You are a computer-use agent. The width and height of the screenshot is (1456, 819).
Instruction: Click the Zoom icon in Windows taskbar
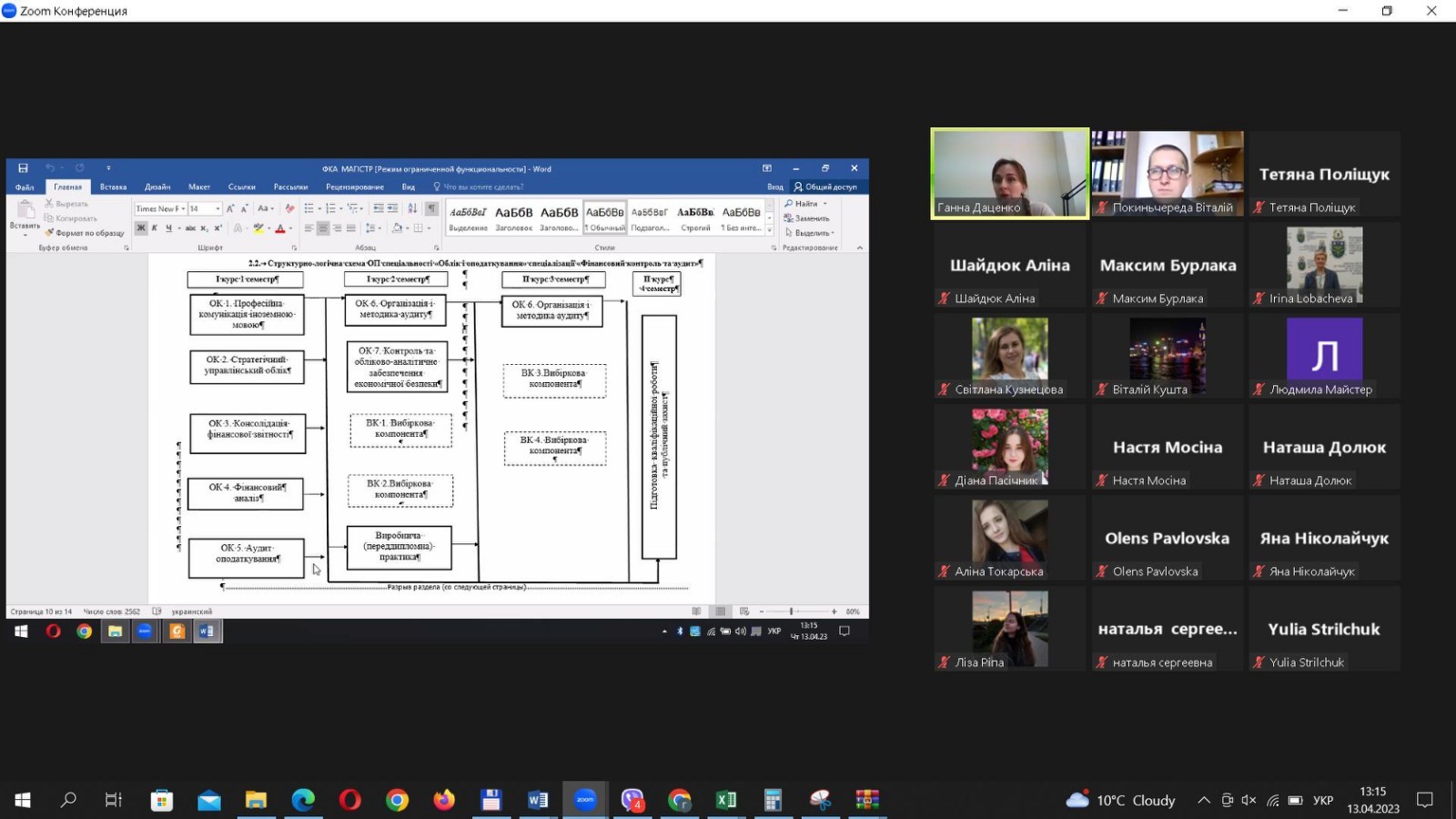pyautogui.click(x=585, y=800)
